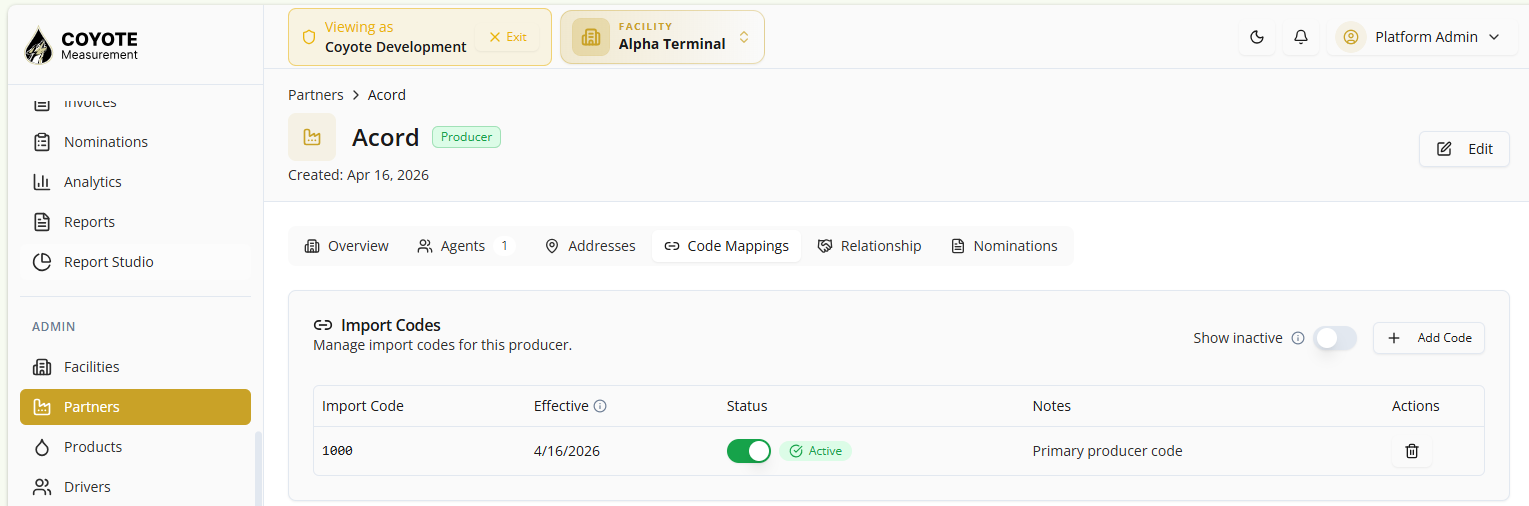Switch to the Agents tab

(464, 246)
